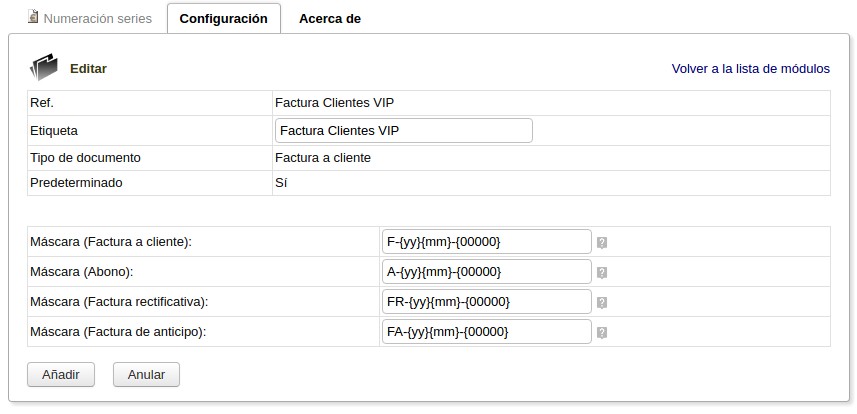This screenshot has height=414, width=857.
Task: Click the Ref. value Factura Clientes VIP text
Action: click(341, 103)
